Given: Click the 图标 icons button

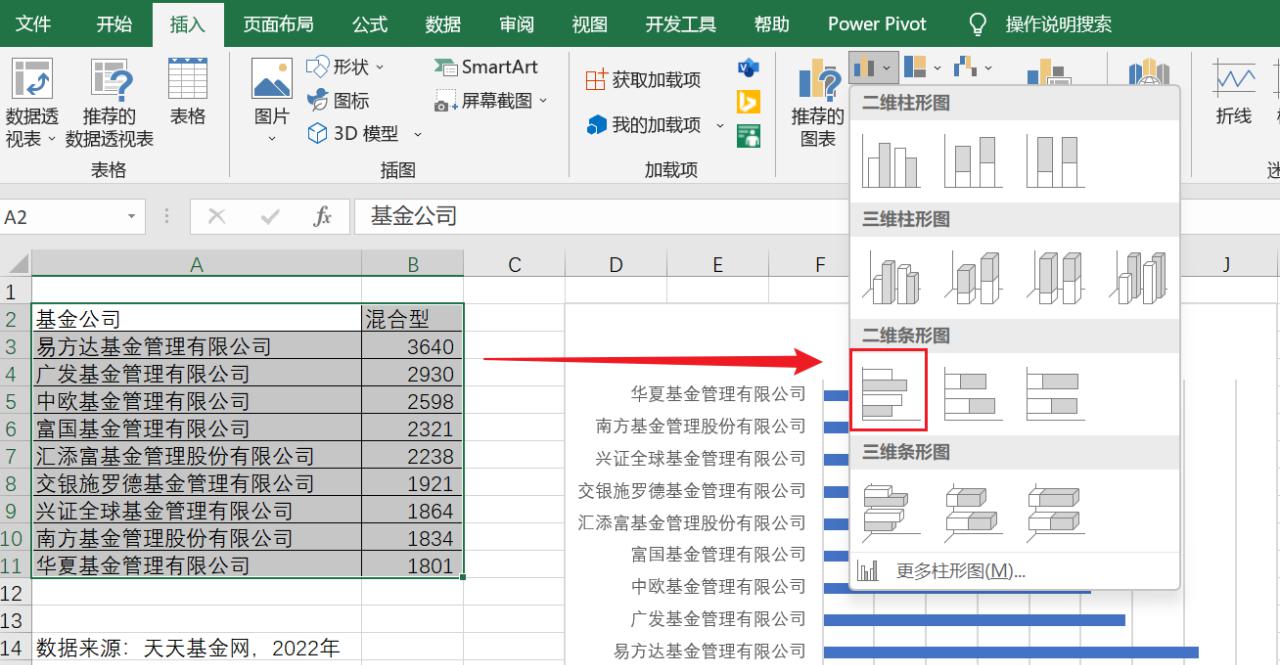Looking at the screenshot, I should (338, 100).
